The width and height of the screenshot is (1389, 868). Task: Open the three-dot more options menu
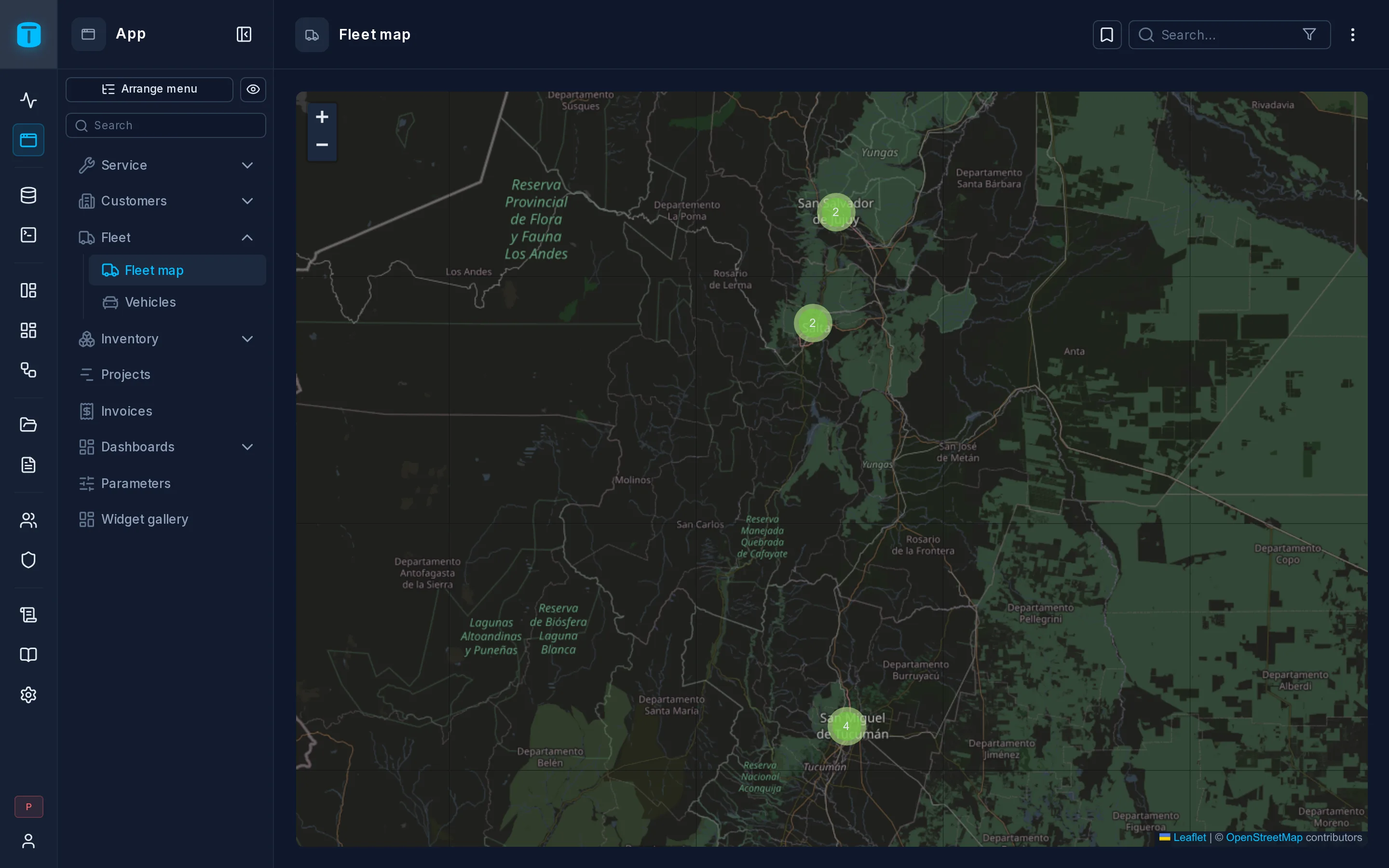pos(1353,34)
